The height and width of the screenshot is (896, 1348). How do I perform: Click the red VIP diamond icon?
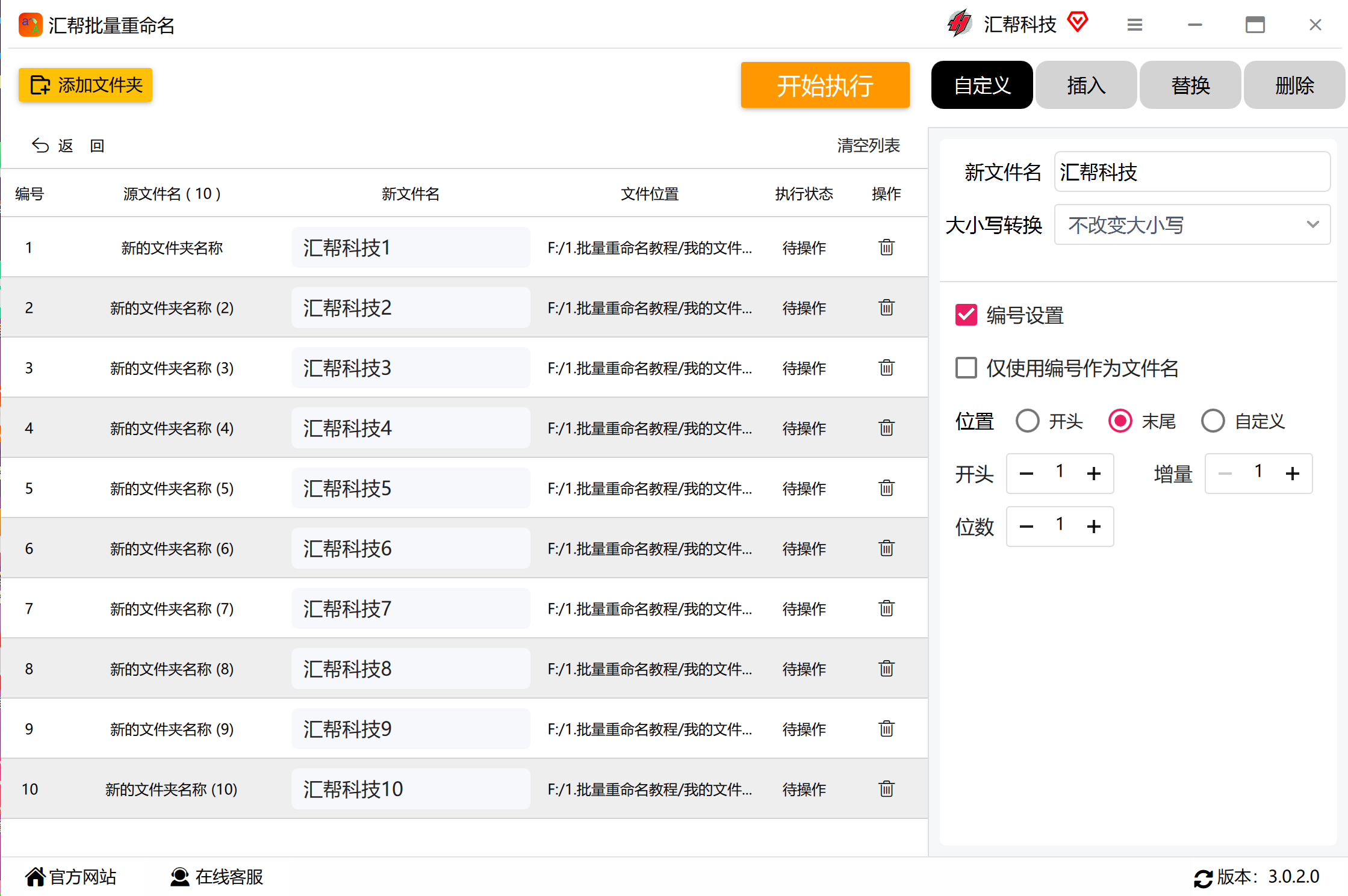point(1077,22)
